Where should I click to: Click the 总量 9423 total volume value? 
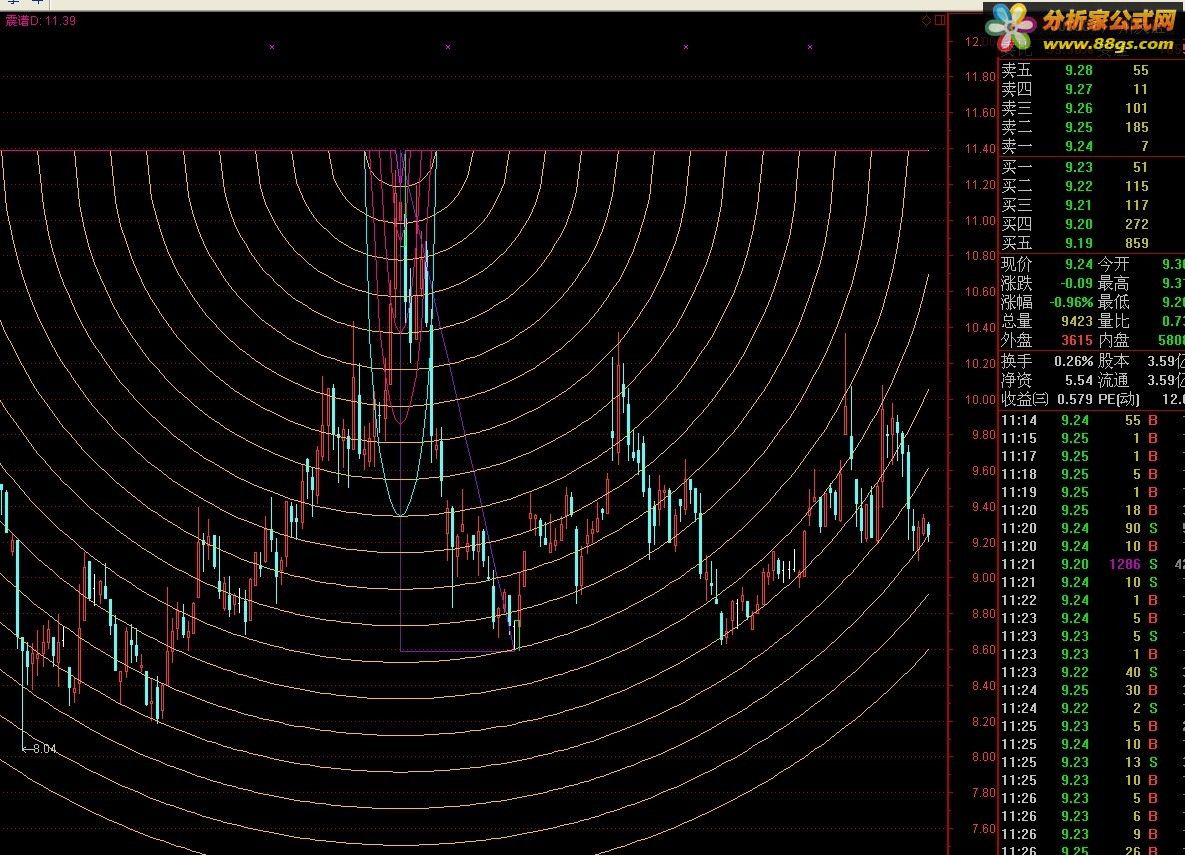point(1077,321)
